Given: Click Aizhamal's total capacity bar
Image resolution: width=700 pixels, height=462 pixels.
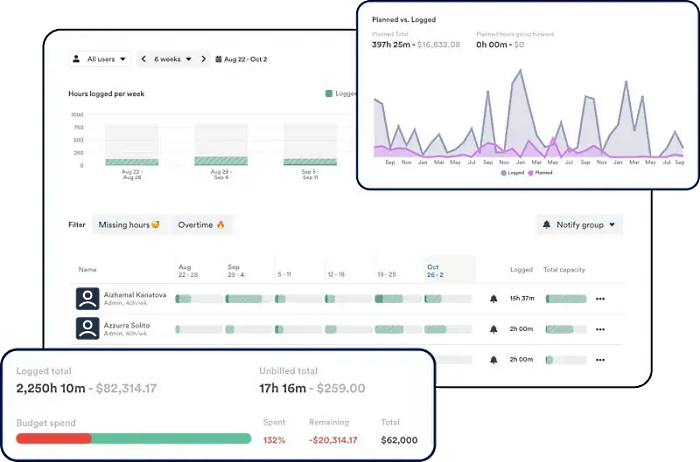Looking at the screenshot, I should point(566,299).
